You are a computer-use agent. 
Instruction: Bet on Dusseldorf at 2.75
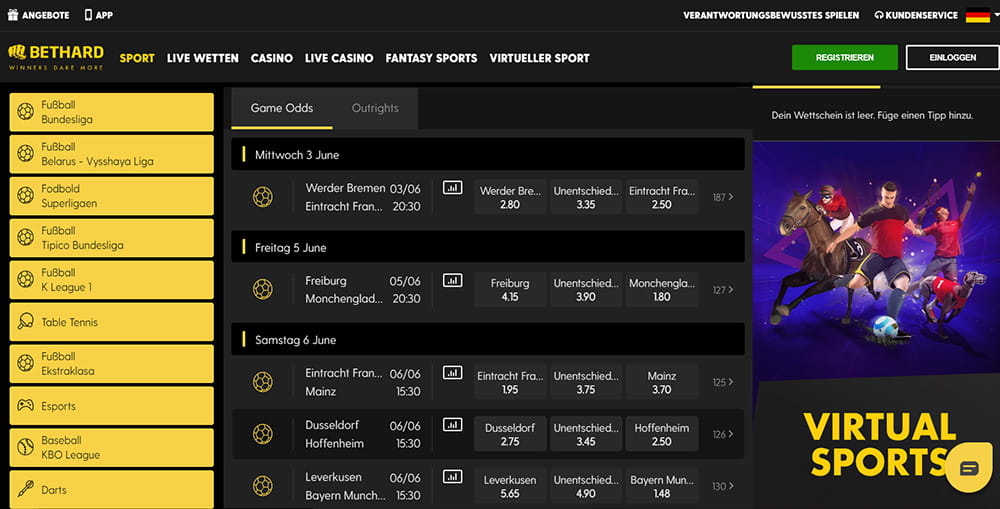[510, 434]
